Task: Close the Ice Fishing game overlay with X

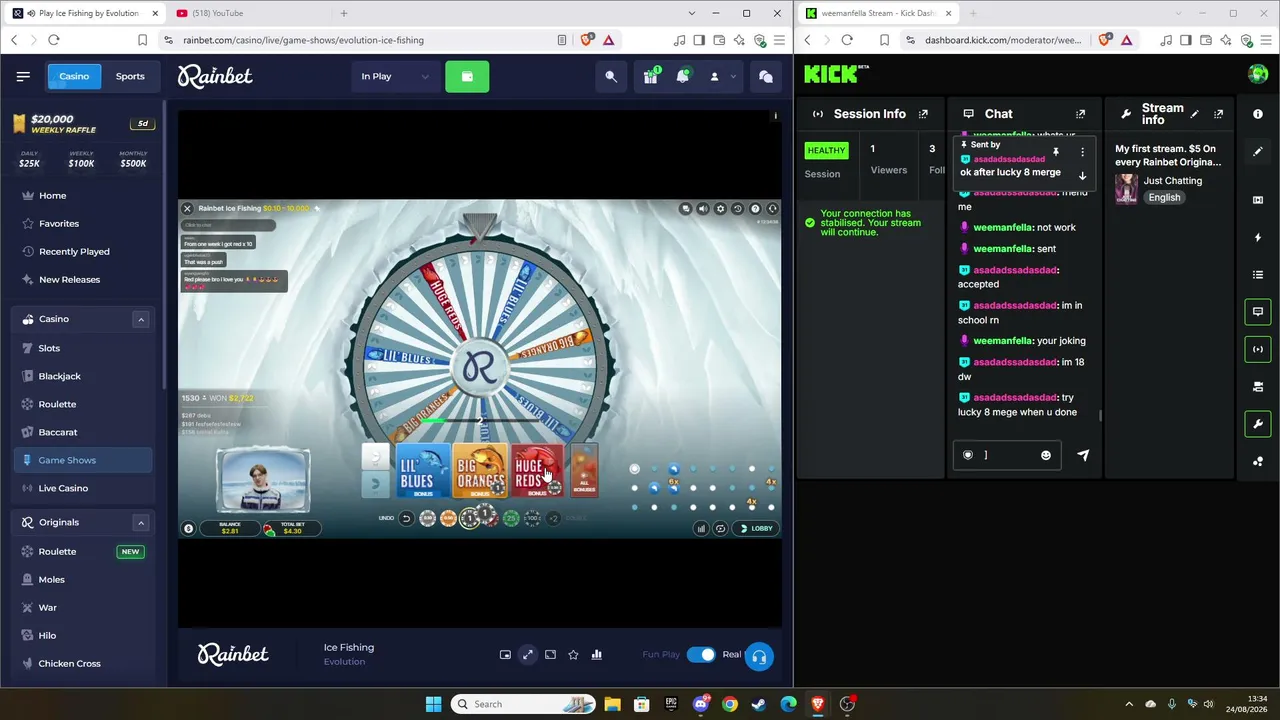Action: [x=187, y=208]
